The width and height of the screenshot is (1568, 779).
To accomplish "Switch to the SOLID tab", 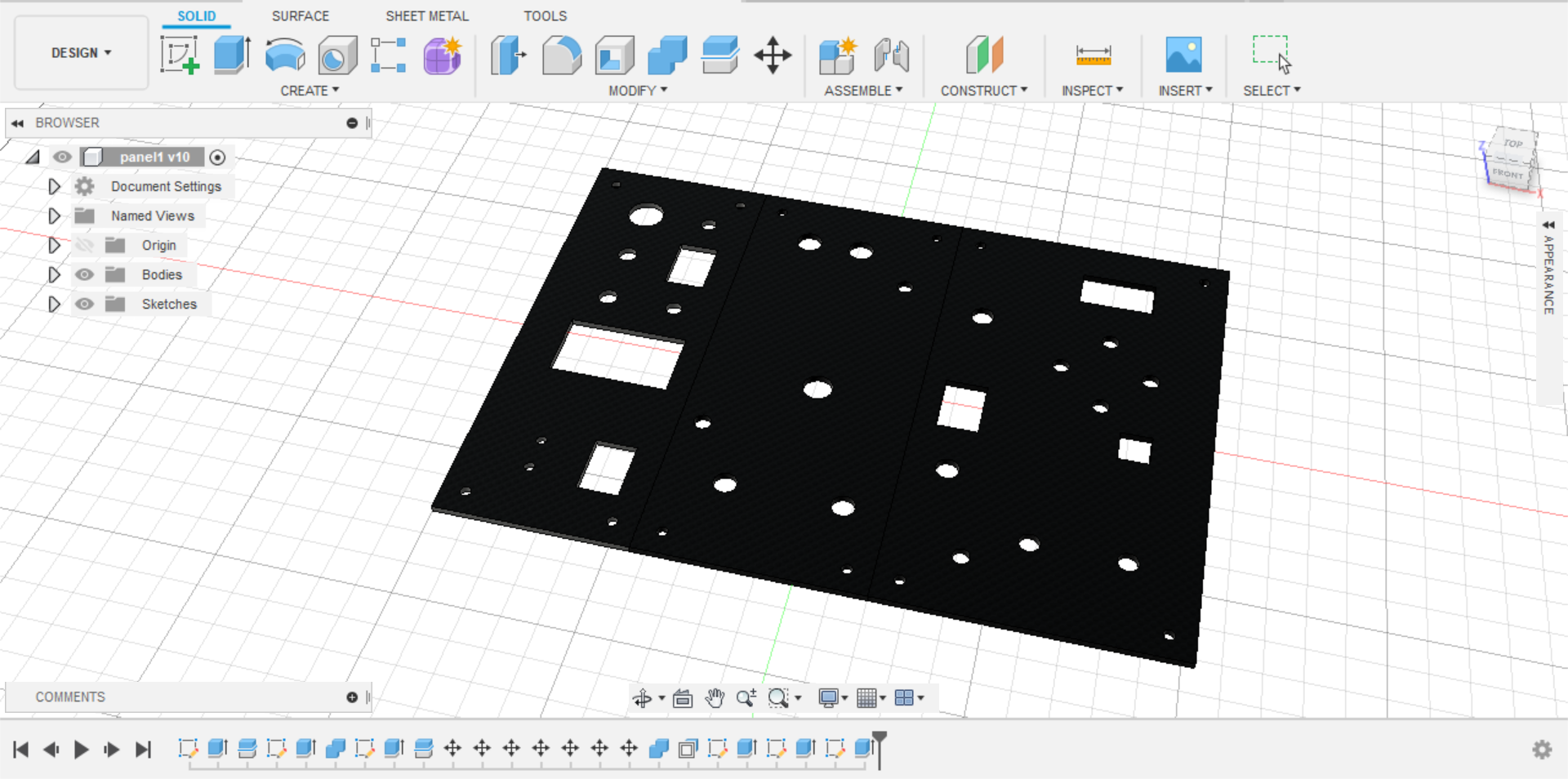I will click(197, 16).
